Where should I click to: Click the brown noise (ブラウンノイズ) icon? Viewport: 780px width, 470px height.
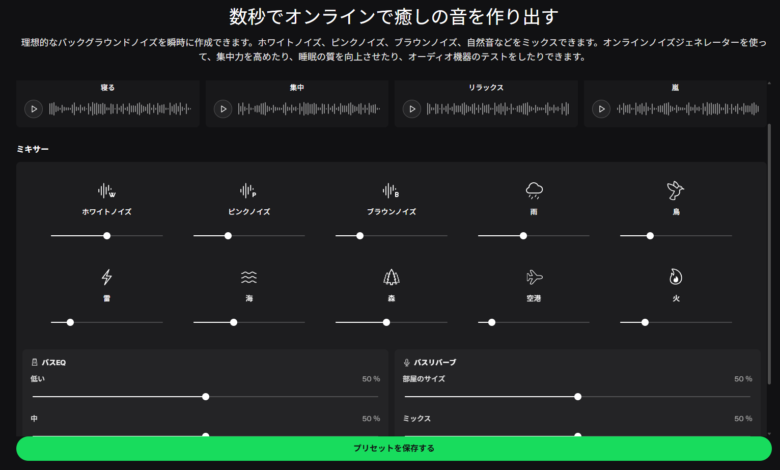391,190
